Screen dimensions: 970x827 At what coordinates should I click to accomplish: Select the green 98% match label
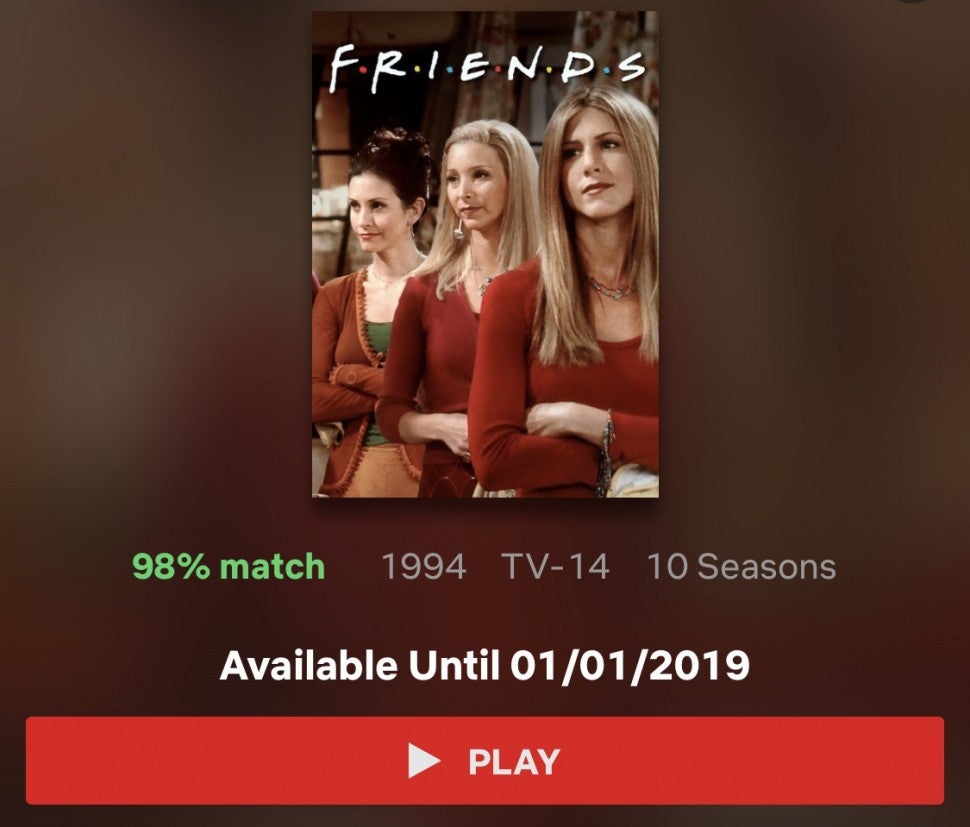coord(228,567)
